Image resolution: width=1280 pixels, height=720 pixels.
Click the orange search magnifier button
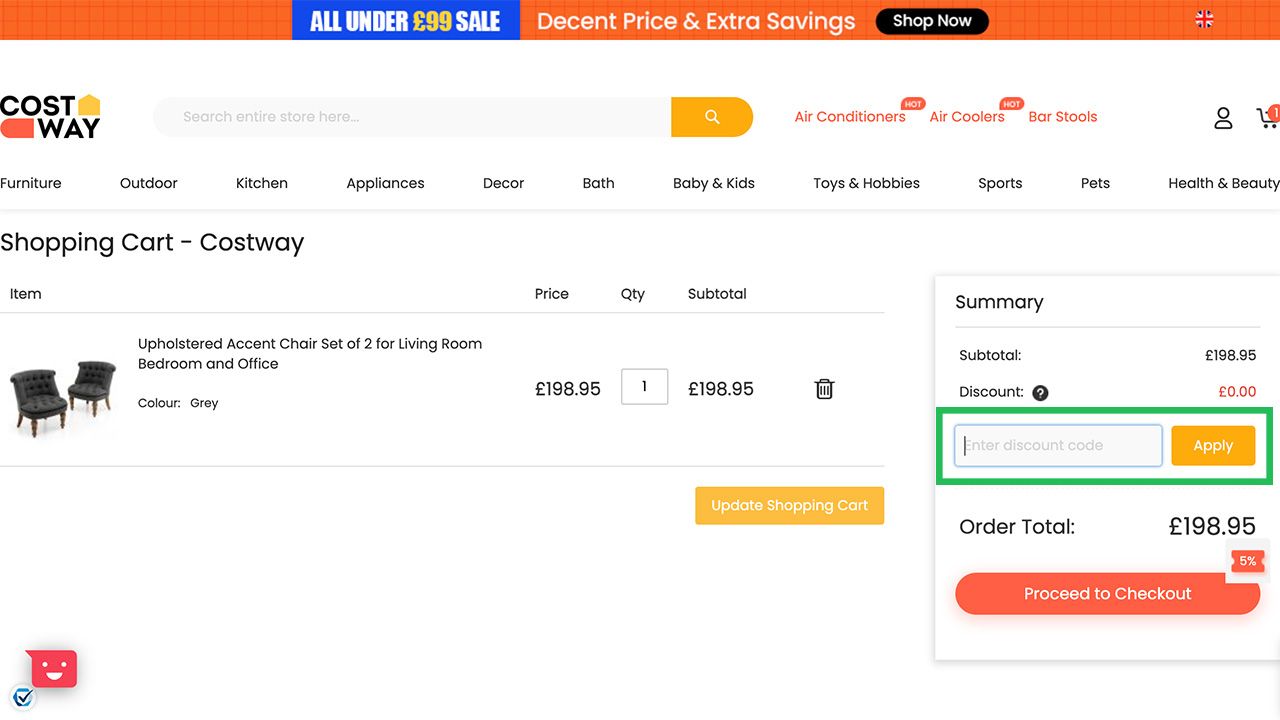click(712, 117)
